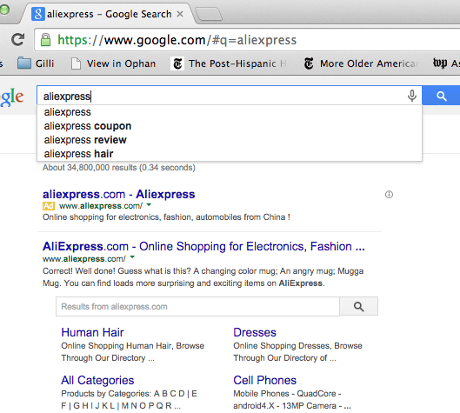Click the Google favicon on the tab
460x413 pixels.
coord(38,14)
